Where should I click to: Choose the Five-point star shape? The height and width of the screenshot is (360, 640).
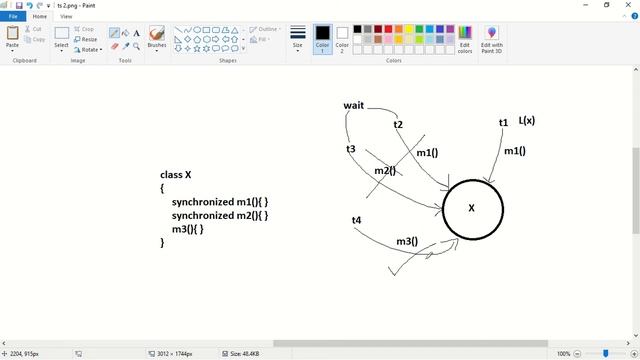[x=197, y=49]
